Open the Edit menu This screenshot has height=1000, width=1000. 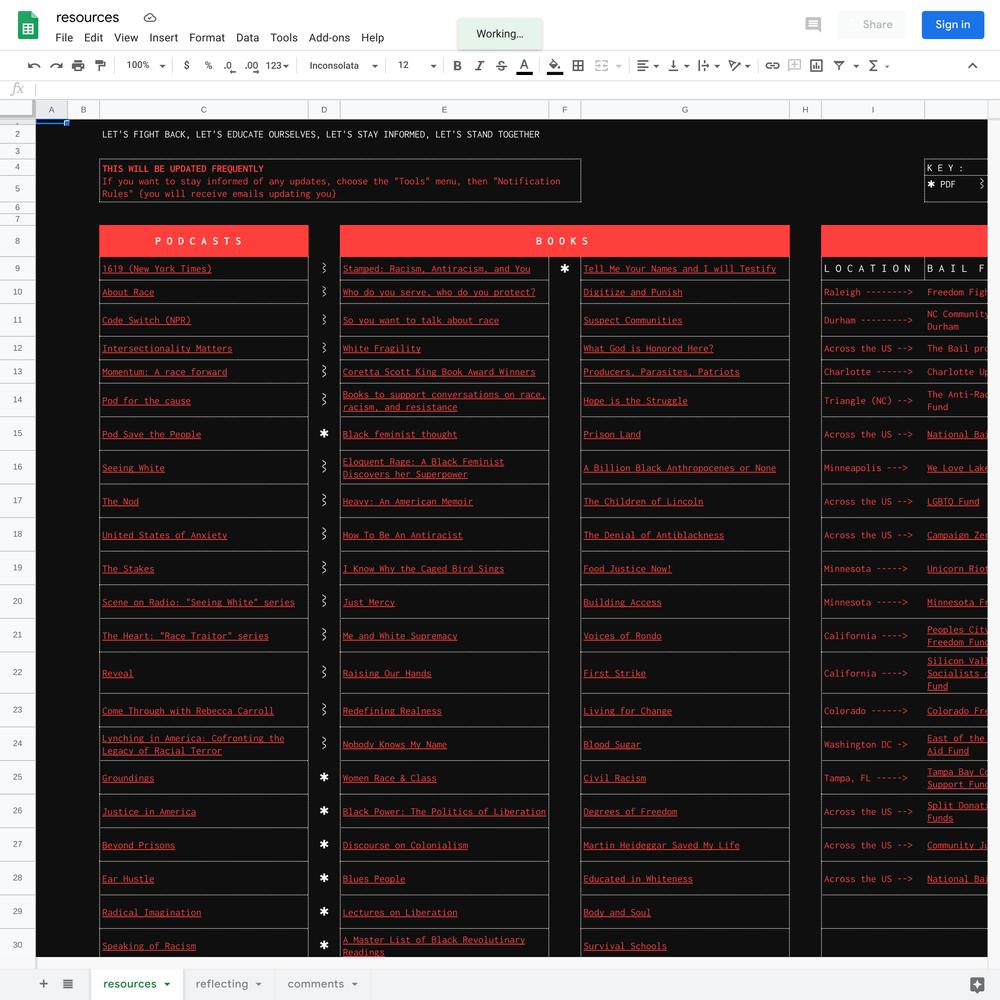coord(93,38)
